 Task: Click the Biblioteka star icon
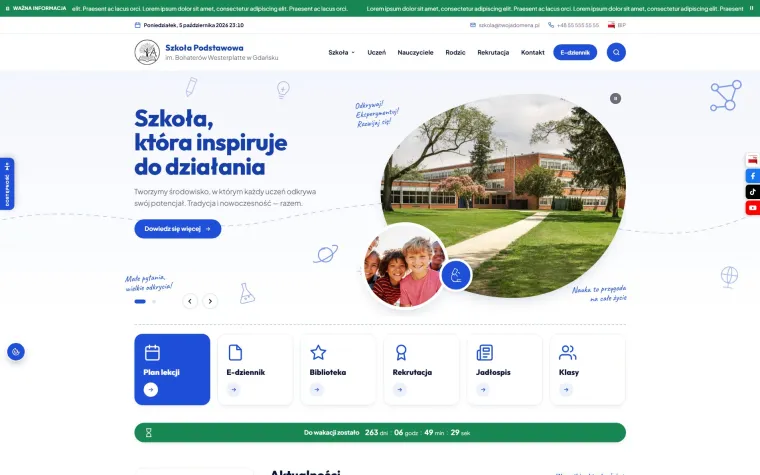tap(318, 352)
